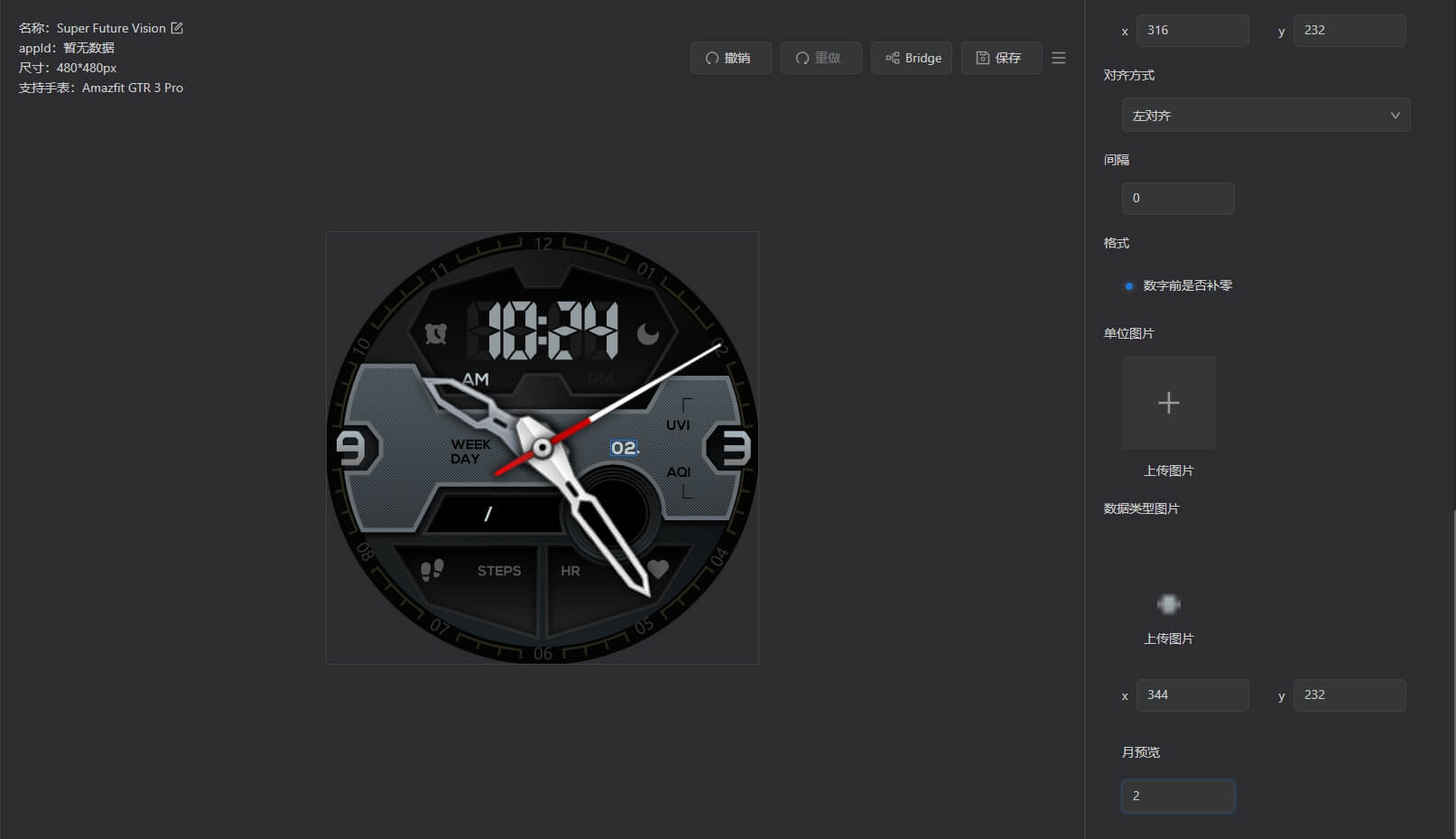
Task: Open the hamburger menu in the toolbar
Action: click(x=1059, y=58)
